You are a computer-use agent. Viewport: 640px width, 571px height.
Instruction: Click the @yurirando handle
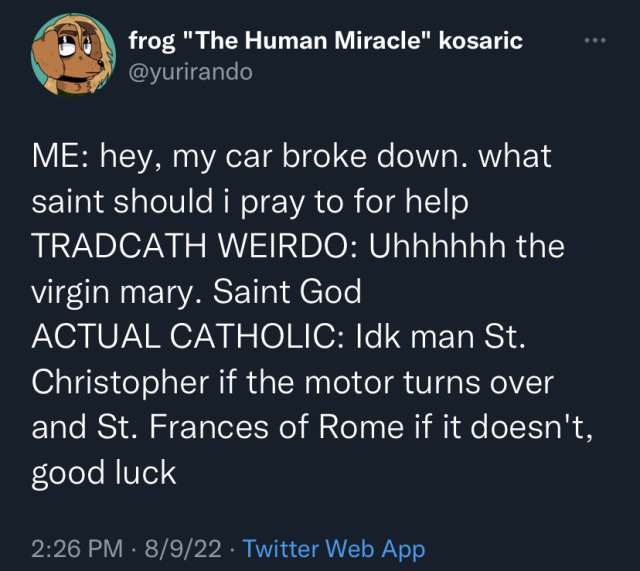[x=190, y=71]
